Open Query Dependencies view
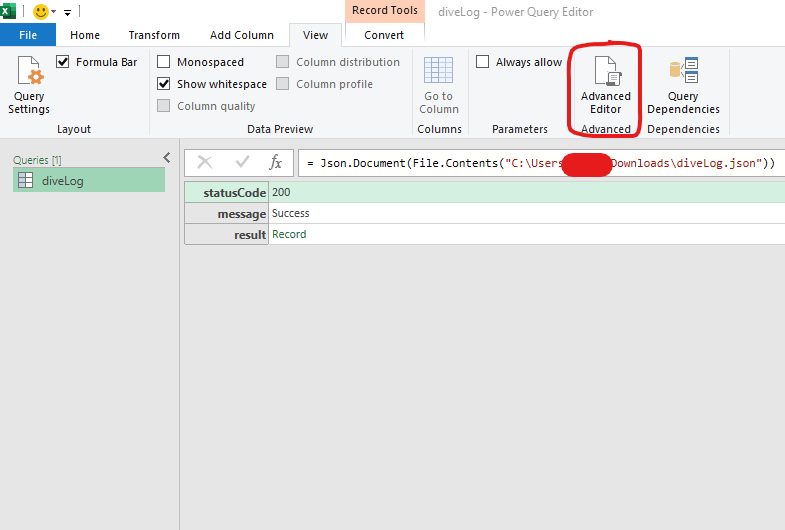The height and width of the screenshot is (530, 785). [x=683, y=86]
